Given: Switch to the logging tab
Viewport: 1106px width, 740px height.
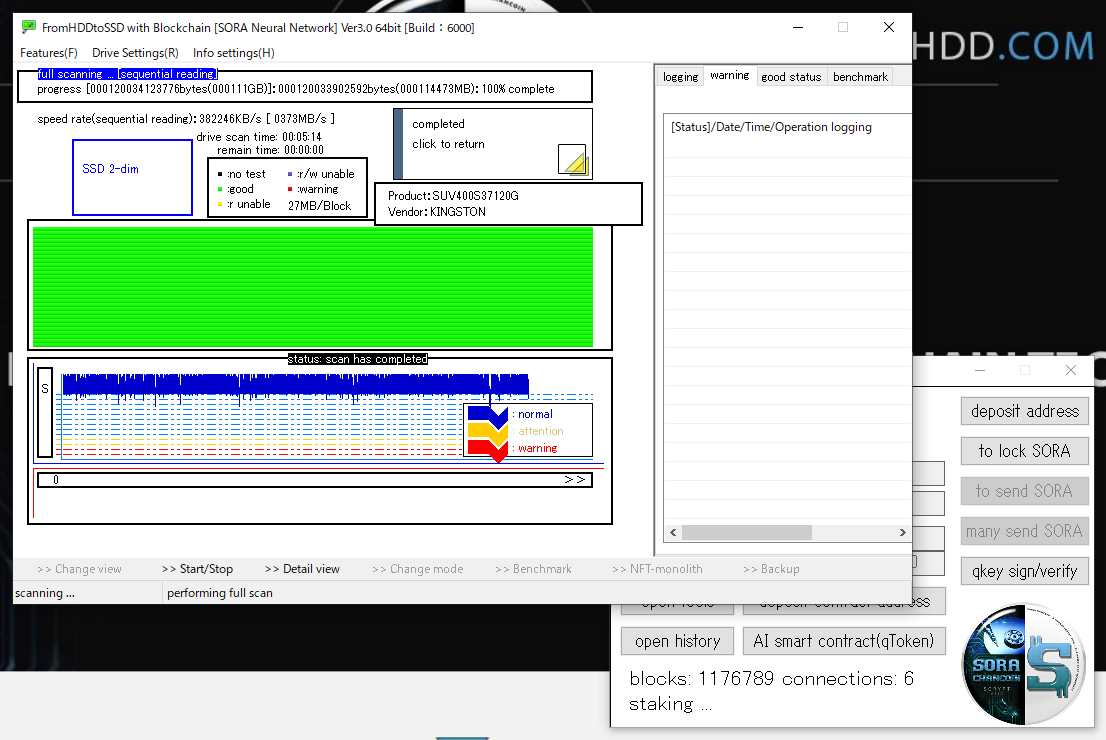Looking at the screenshot, I should (681, 77).
